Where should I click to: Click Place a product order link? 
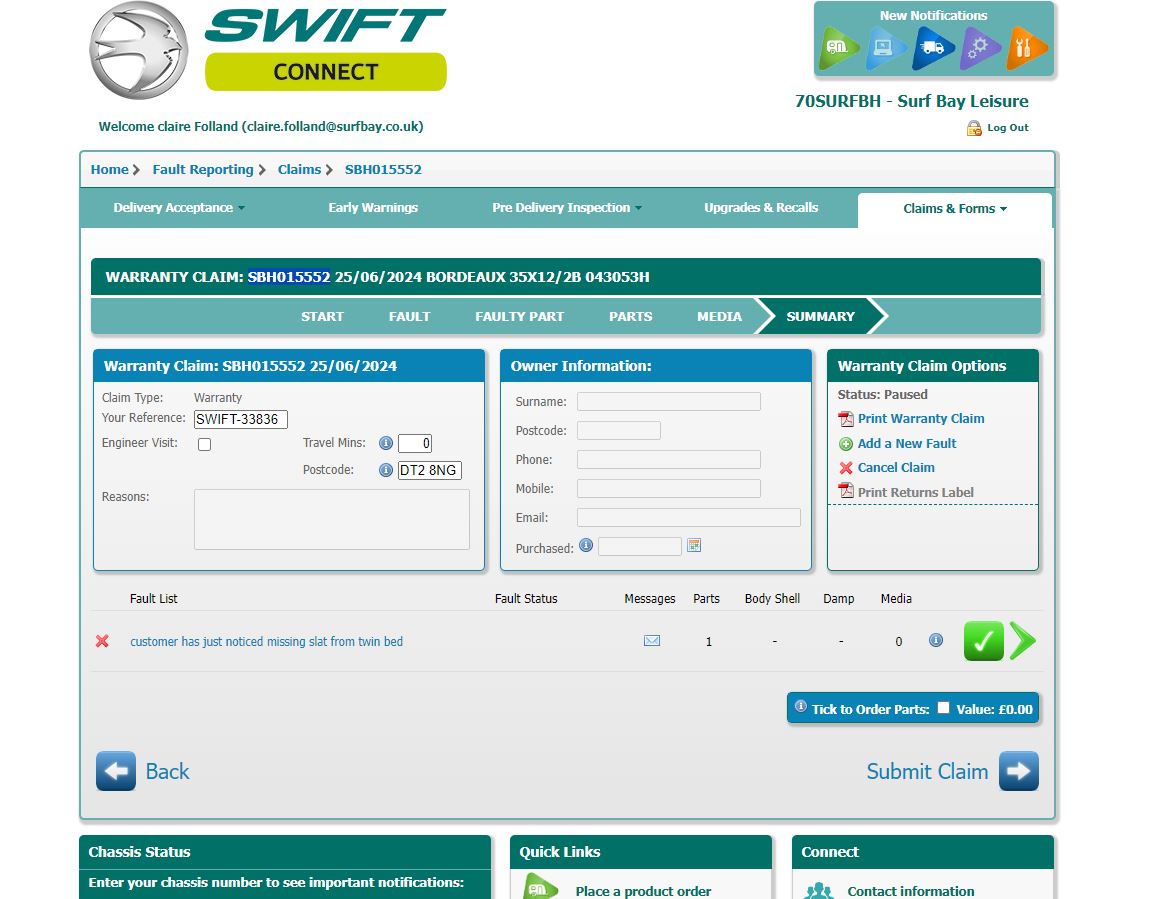(643, 891)
